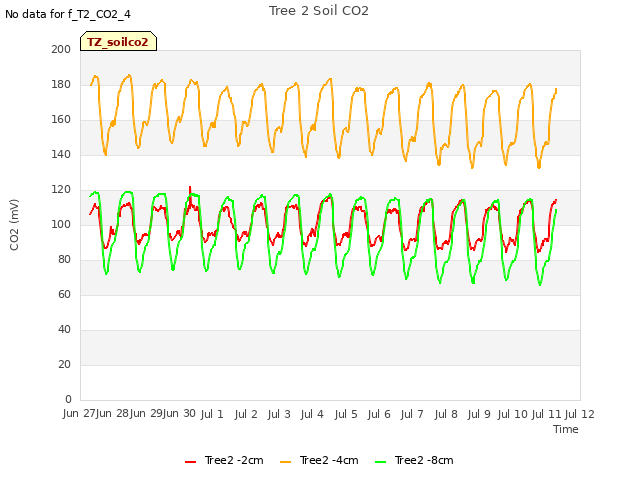Click the 60 y-axis tick label
The width and height of the screenshot is (640, 480).
(64, 294)
